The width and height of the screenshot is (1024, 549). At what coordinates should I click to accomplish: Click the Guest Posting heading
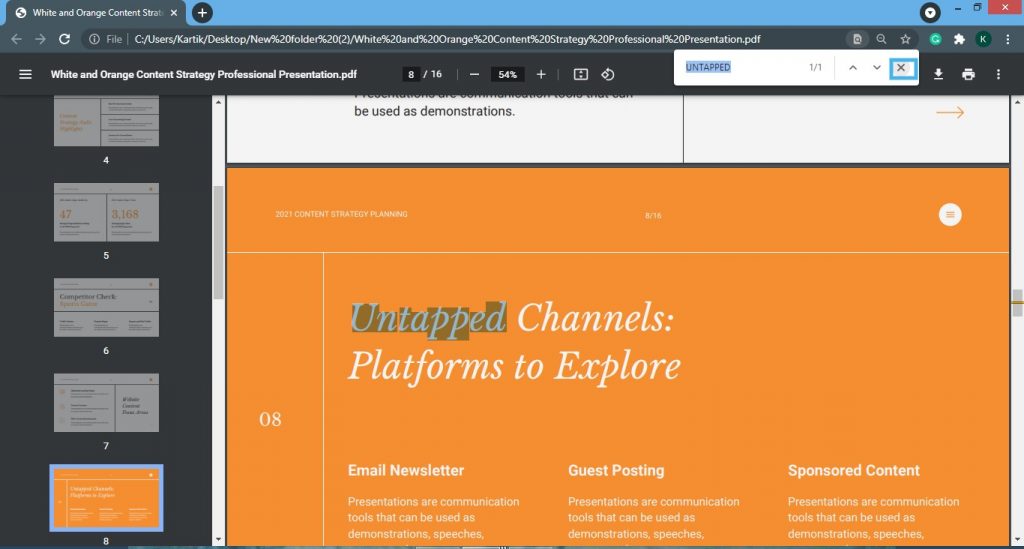pos(616,470)
